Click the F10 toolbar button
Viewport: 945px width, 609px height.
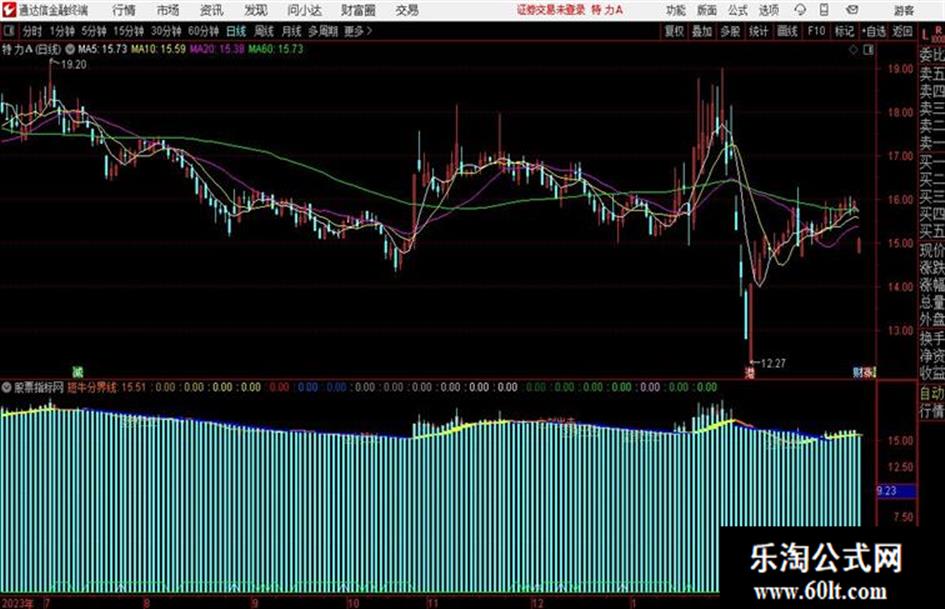pyautogui.click(x=816, y=31)
